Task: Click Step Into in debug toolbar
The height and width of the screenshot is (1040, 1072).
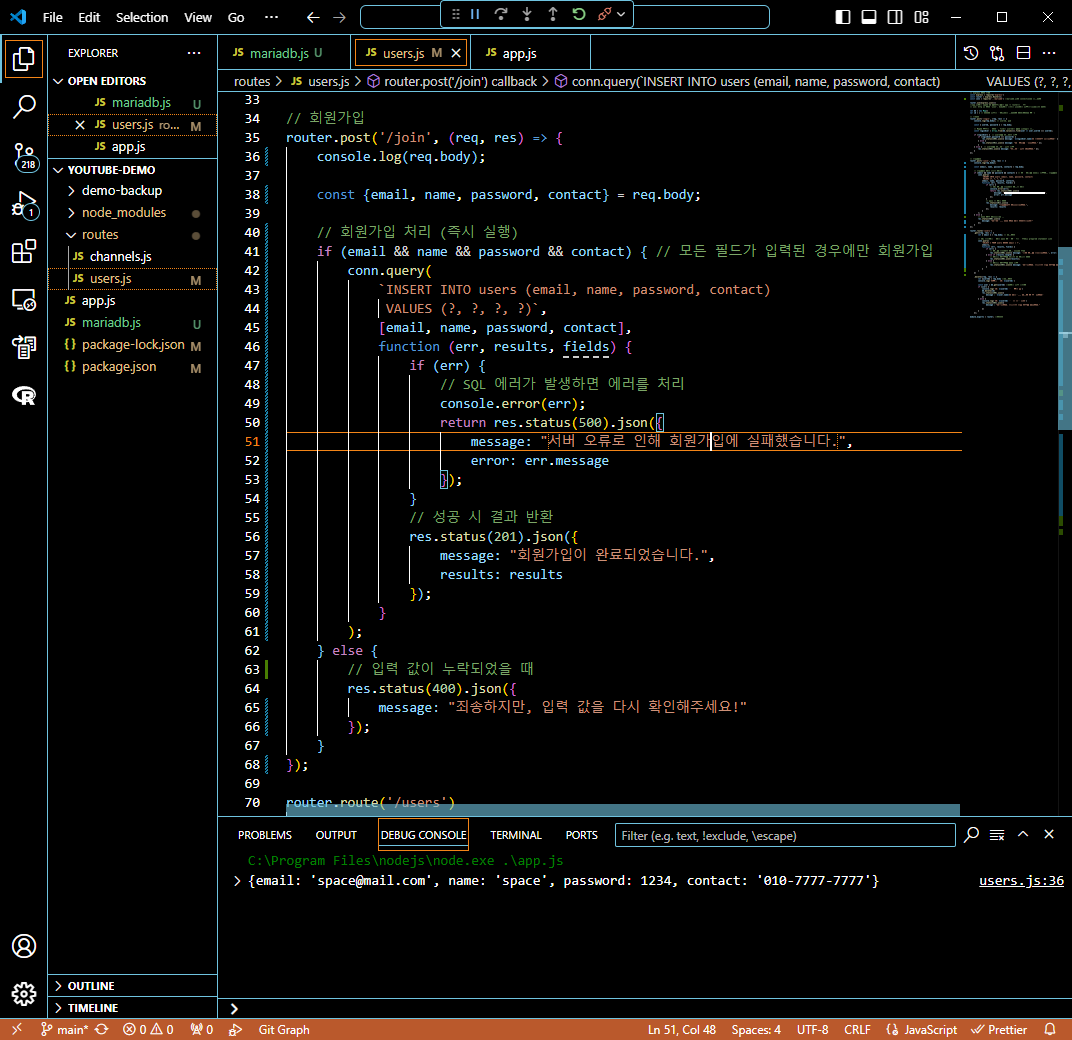Action: point(527,14)
